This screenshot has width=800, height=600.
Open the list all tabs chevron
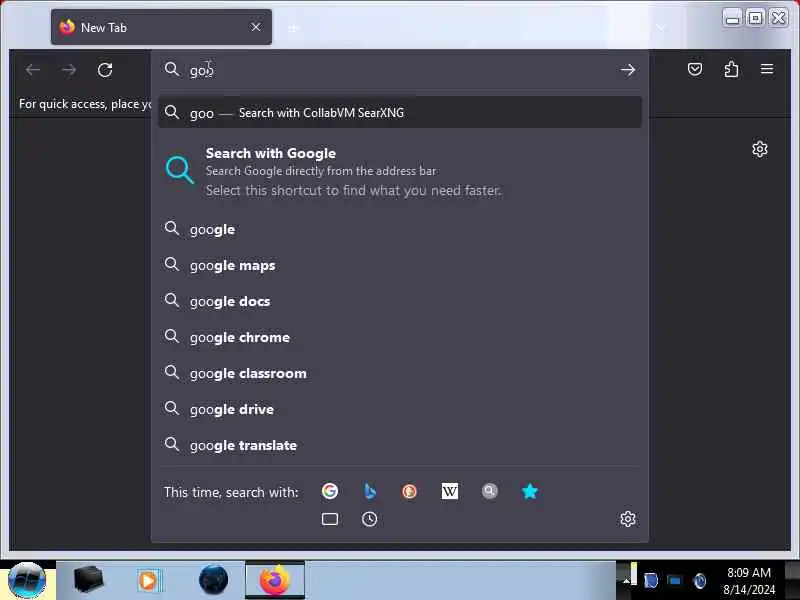[x=661, y=28]
